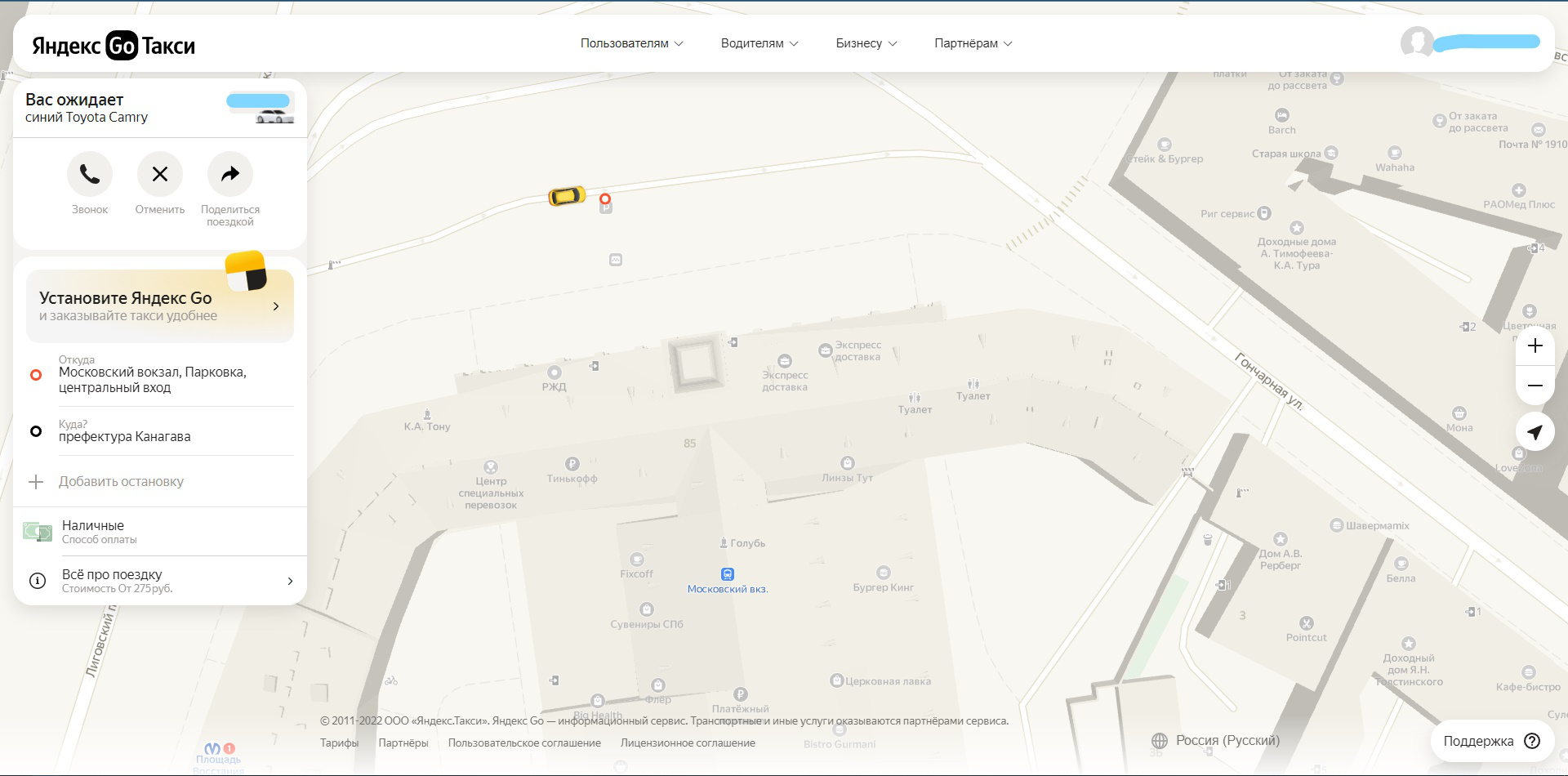Open the Бизнесу dropdown menu

tap(866, 43)
